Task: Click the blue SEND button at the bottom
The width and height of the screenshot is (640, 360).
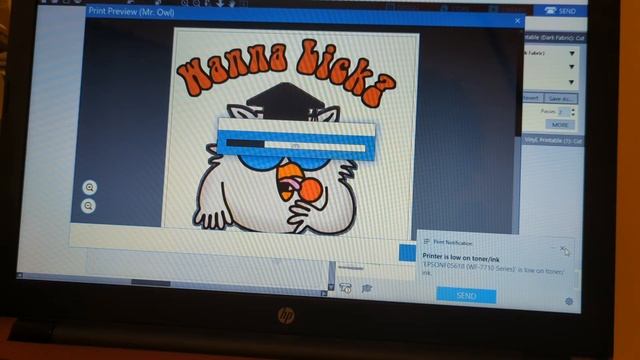Action: [x=466, y=296]
